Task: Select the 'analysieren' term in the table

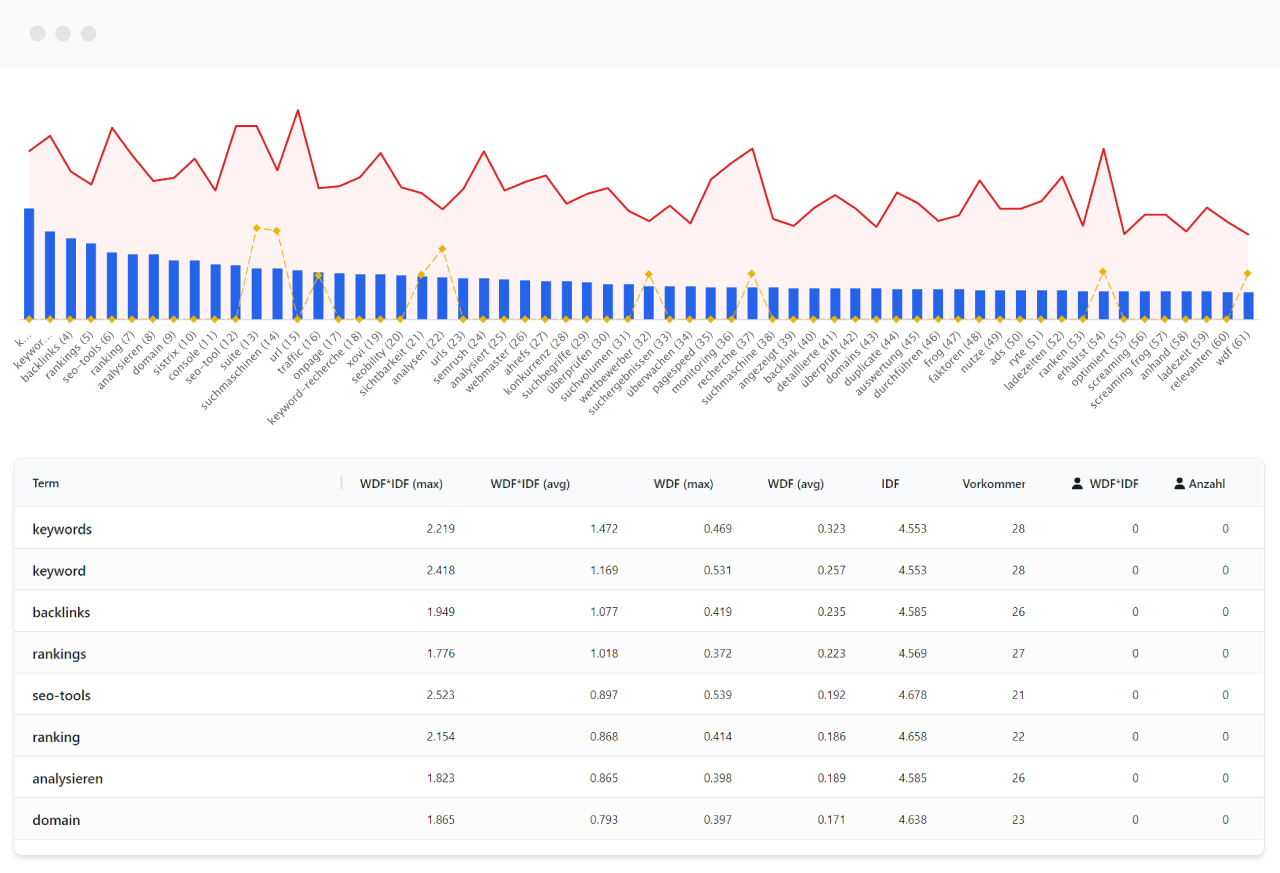Action: [67, 778]
